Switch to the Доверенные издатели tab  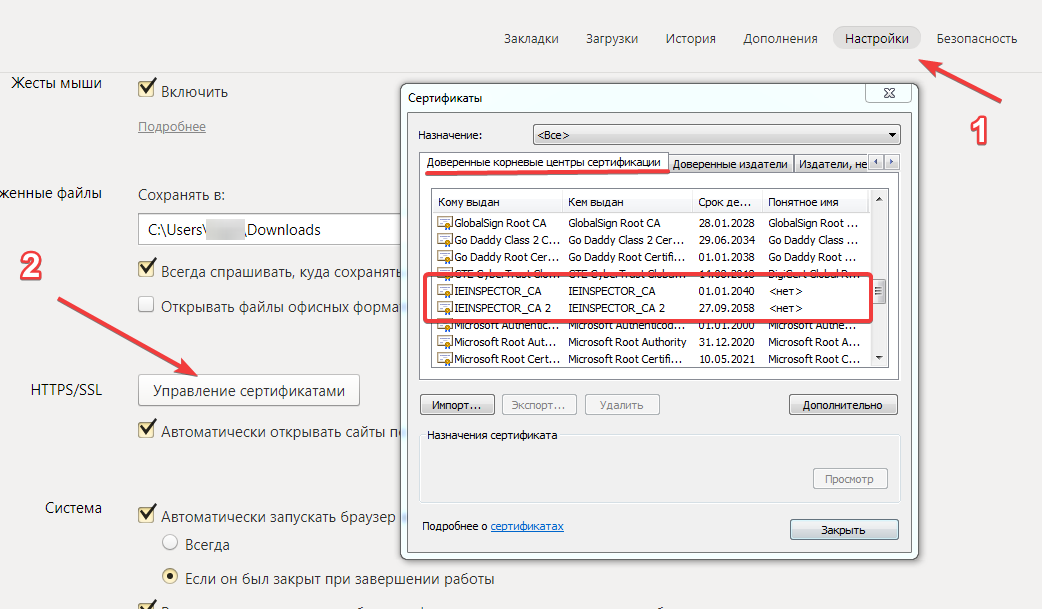pyautogui.click(x=730, y=164)
